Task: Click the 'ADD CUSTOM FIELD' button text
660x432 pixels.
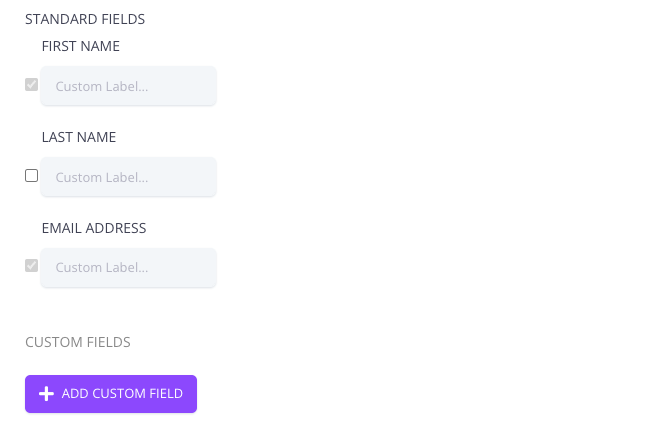Action: tap(122, 394)
